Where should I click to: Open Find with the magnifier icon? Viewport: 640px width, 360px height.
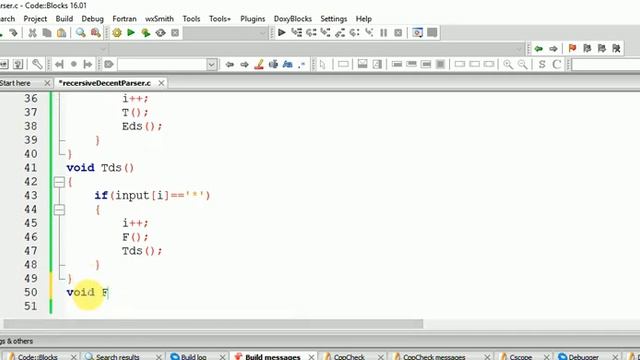[80, 33]
